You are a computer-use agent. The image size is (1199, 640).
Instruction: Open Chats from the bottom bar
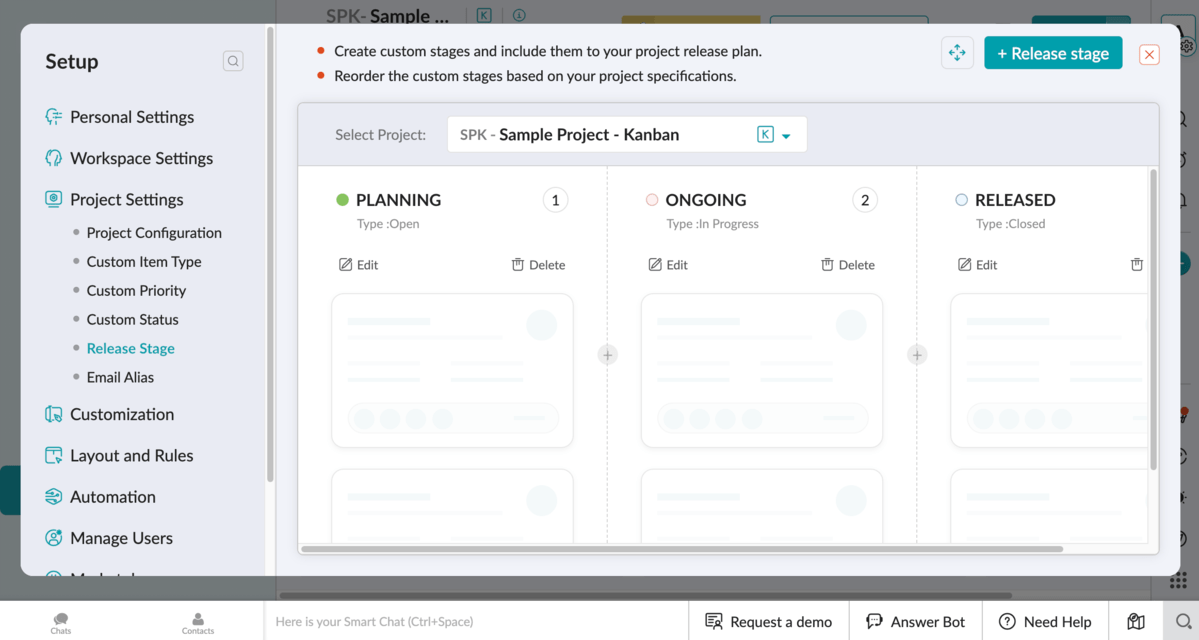60,620
